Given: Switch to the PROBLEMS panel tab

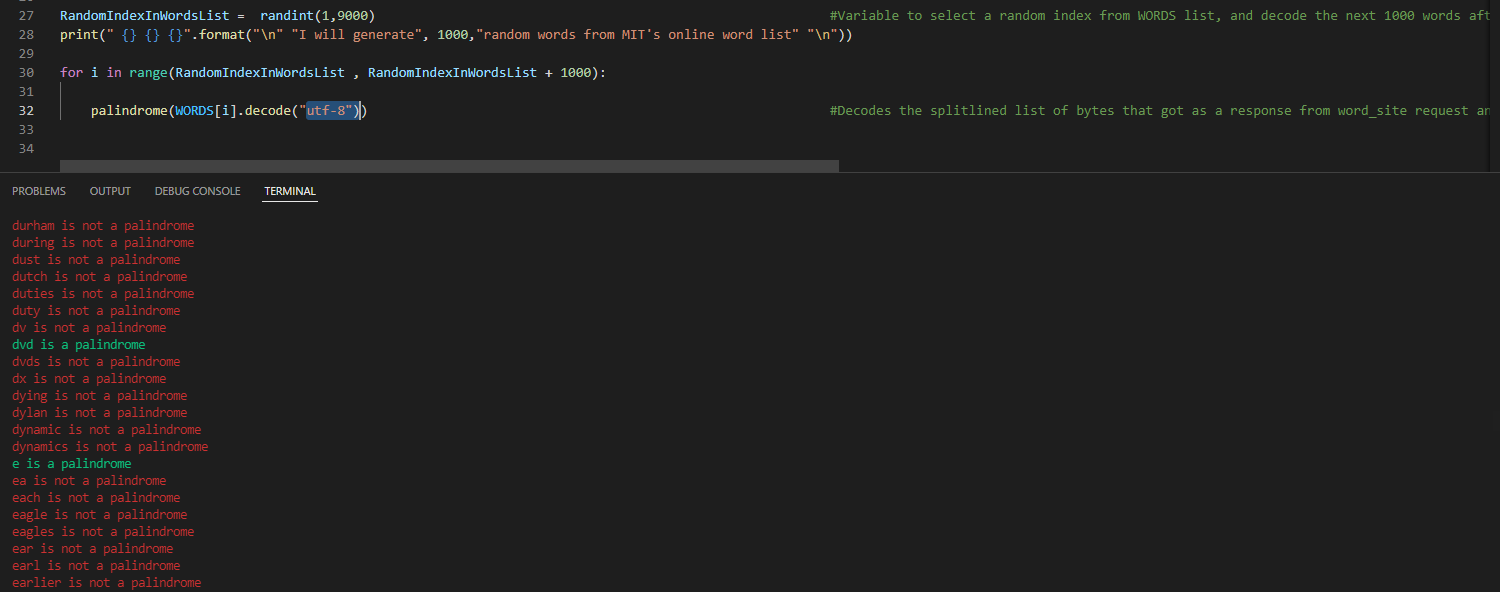Looking at the screenshot, I should click(38, 191).
